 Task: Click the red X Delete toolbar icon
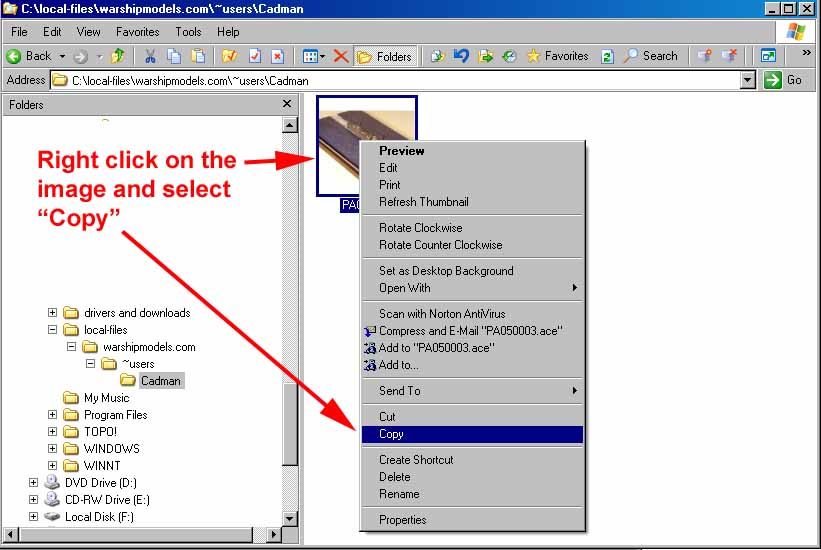click(x=341, y=56)
